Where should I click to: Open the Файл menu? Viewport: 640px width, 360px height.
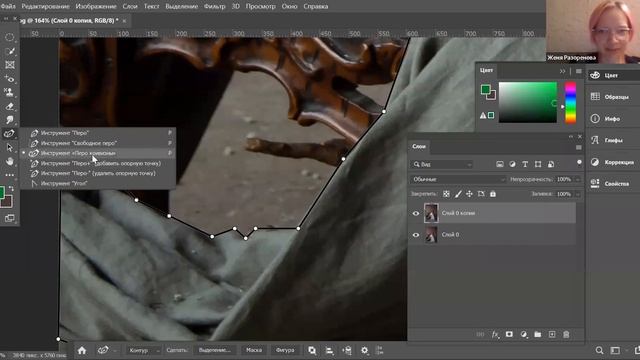tap(8, 6)
